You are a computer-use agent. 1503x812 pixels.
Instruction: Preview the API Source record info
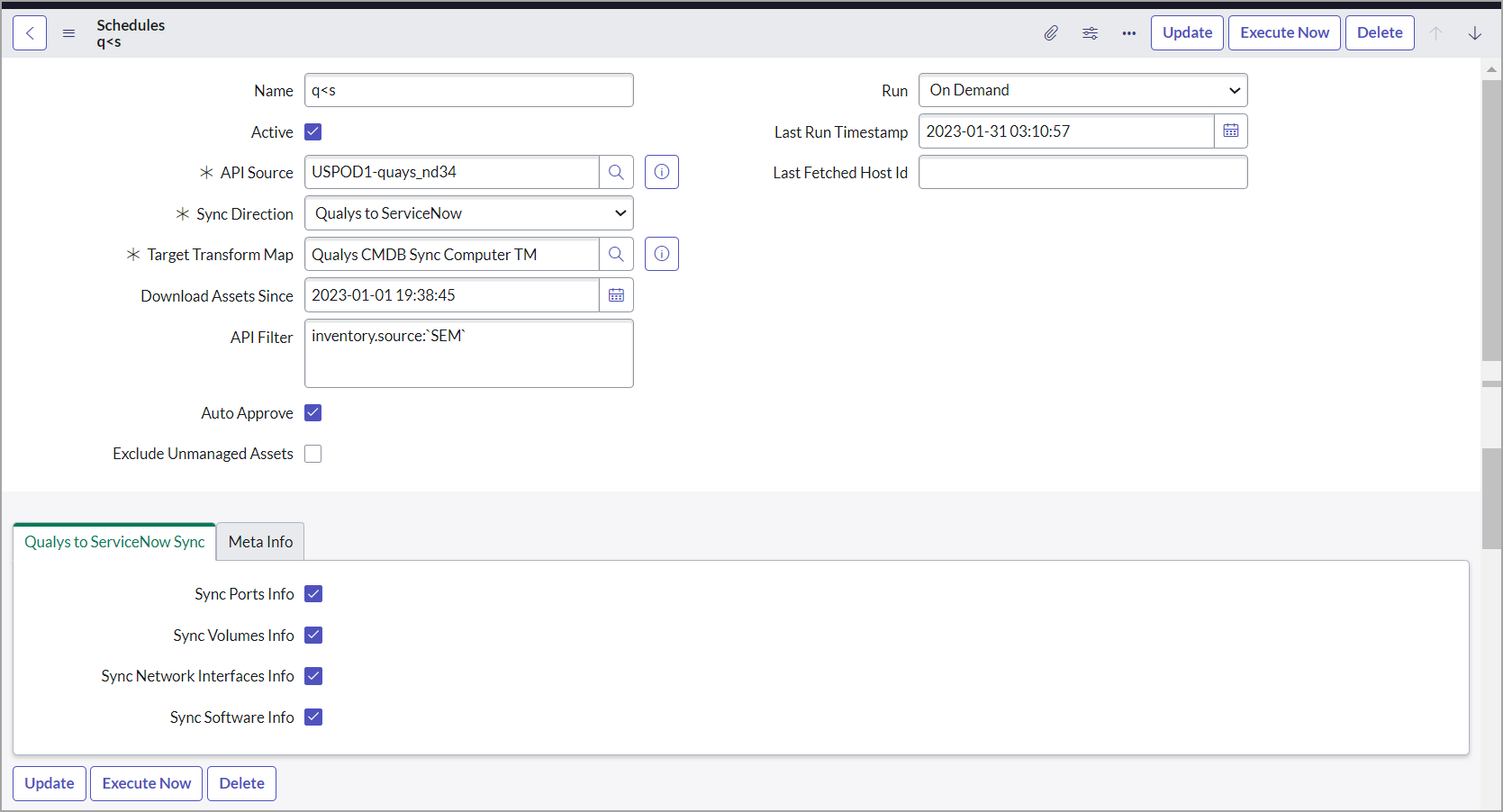coord(662,172)
